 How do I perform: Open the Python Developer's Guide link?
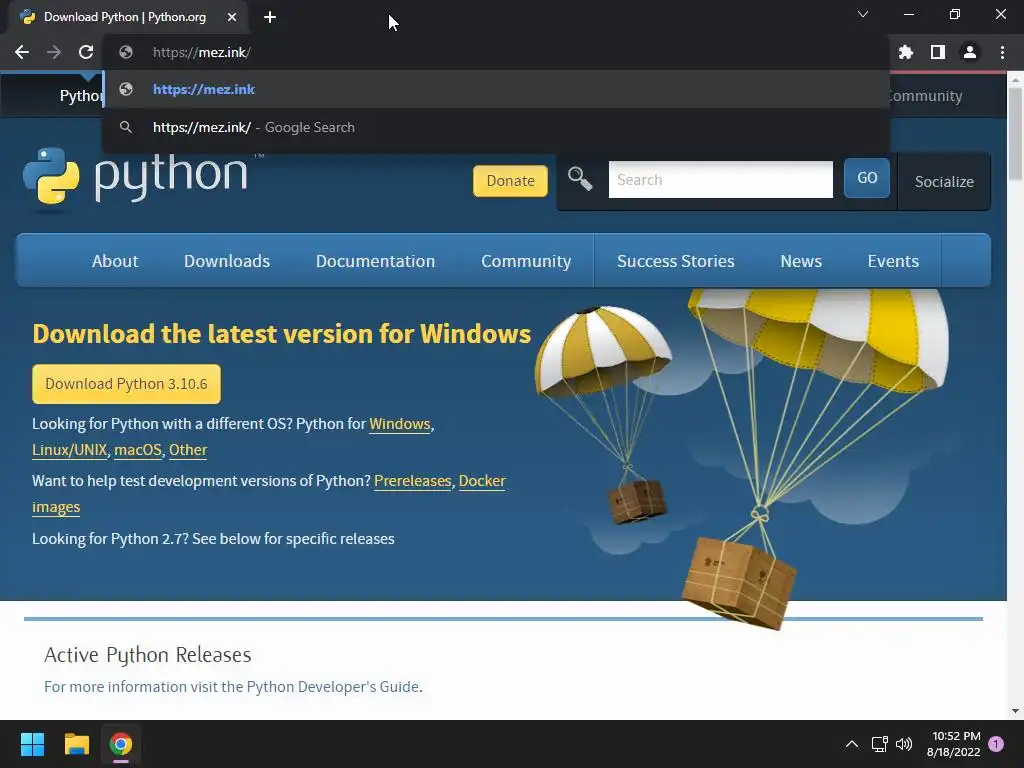tap(333, 687)
